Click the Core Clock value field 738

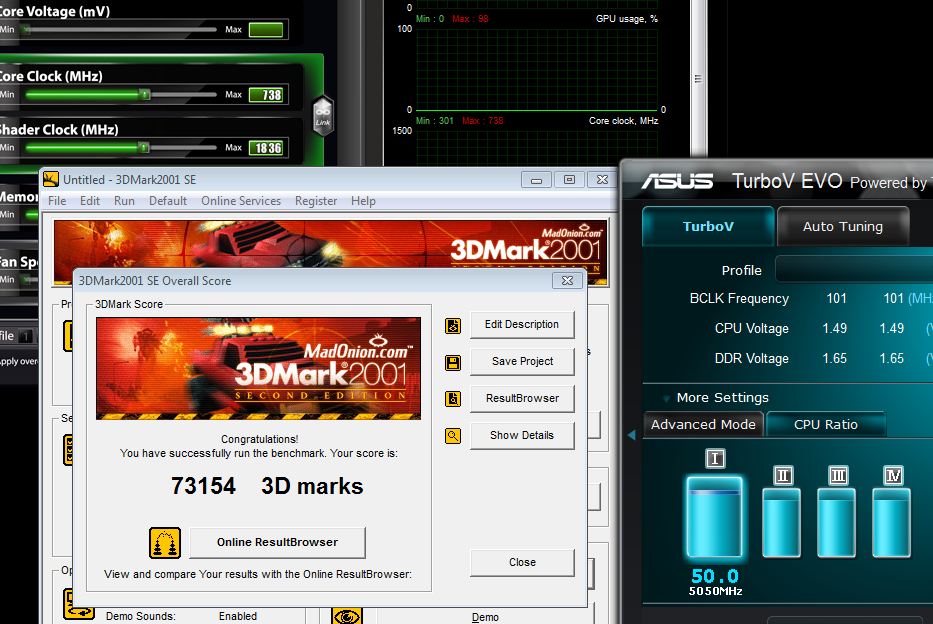point(265,95)
